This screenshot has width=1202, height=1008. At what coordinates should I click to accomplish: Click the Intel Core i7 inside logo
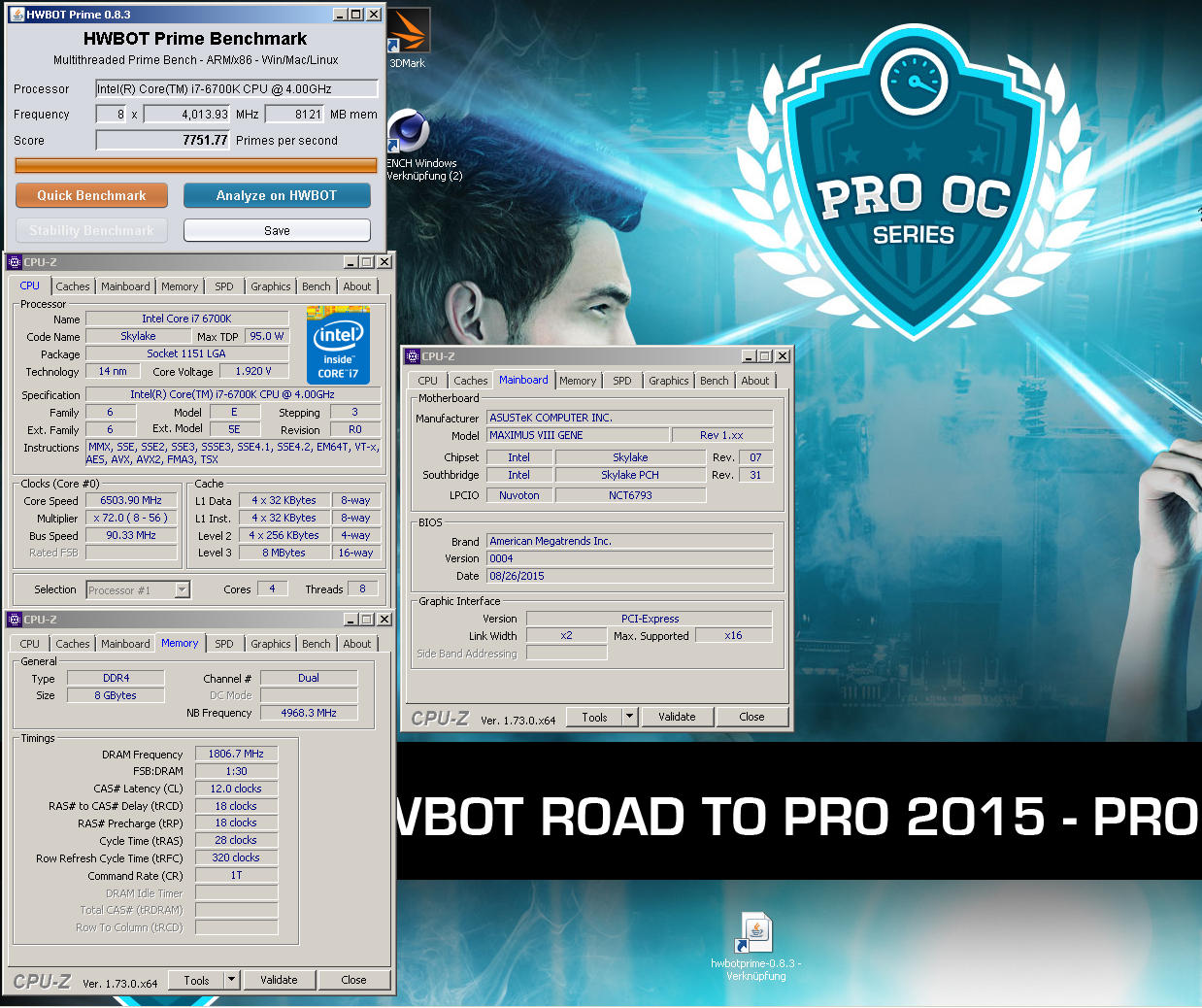338,346
